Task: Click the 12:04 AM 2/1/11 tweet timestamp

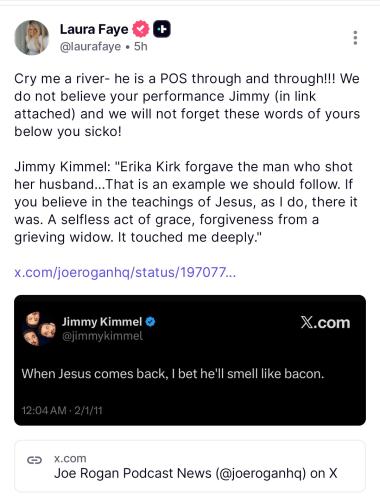Action: pos(62,410)
